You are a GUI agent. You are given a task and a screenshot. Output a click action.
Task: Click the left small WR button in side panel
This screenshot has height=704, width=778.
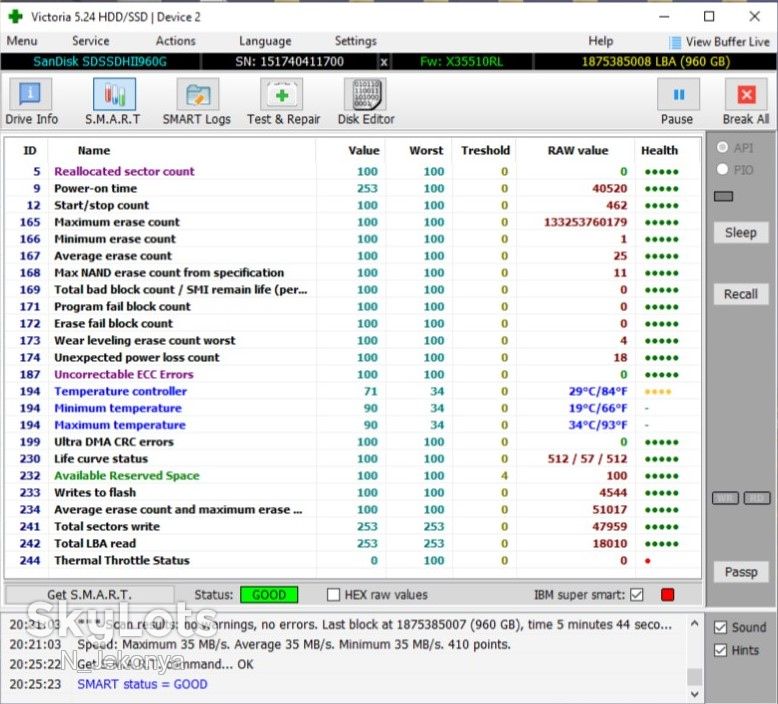coord(725,498)
